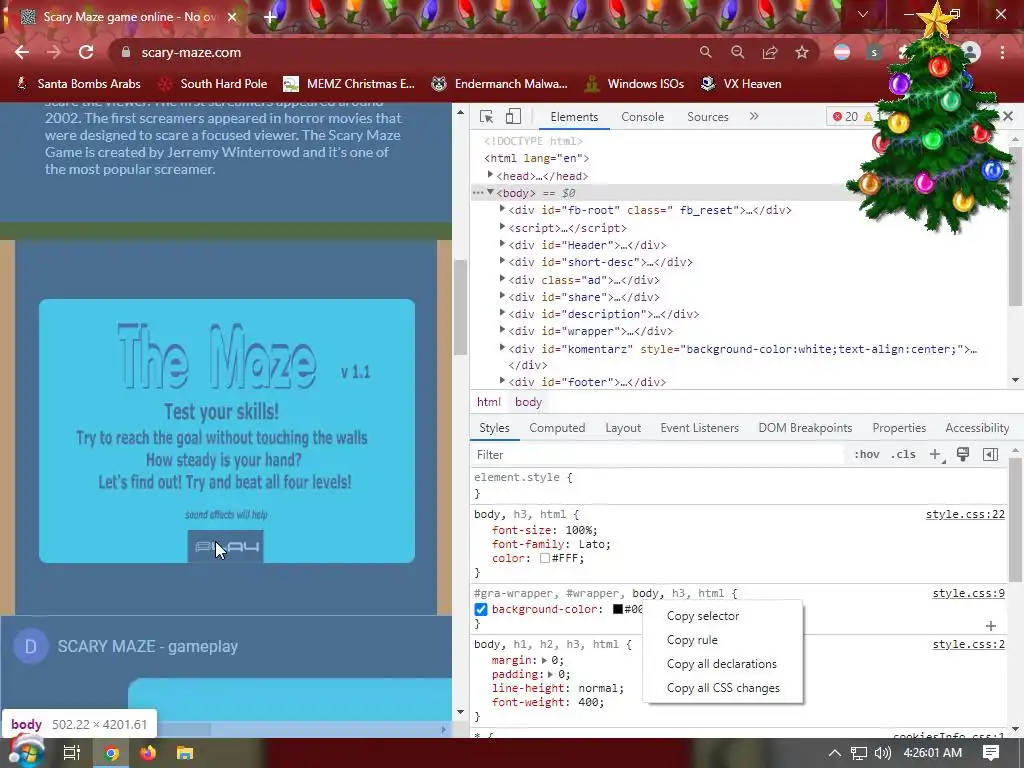Expand the div id="wrapper" node

[502, 330]
